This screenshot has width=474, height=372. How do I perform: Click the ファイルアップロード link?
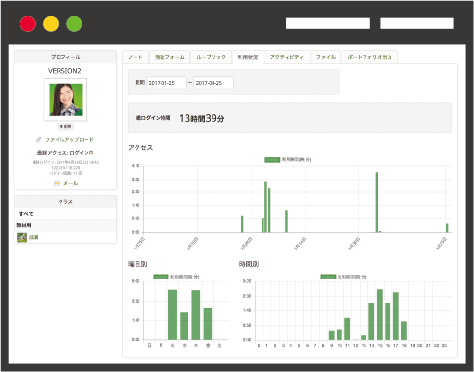point(69,140)
